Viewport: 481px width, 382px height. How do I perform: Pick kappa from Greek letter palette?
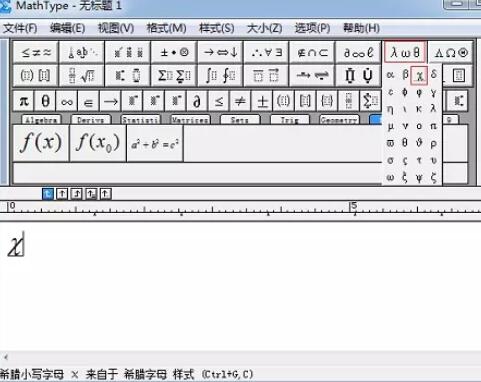419,109
